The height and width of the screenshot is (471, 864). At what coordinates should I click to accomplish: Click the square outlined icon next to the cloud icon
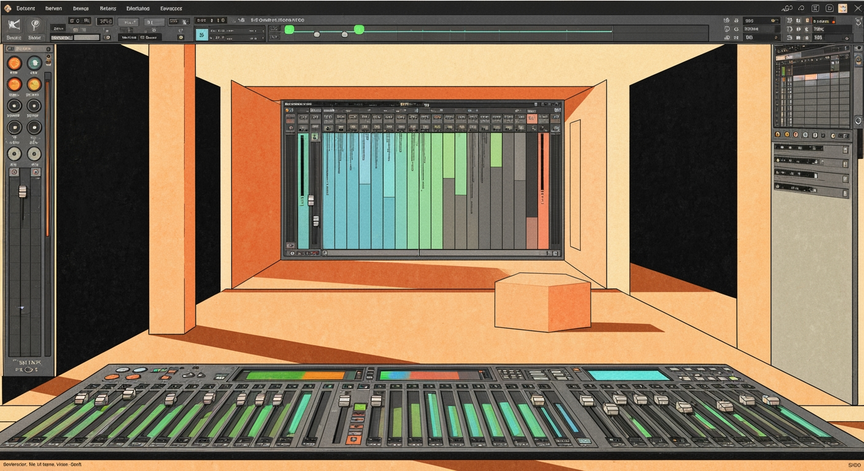click(815, 8)
